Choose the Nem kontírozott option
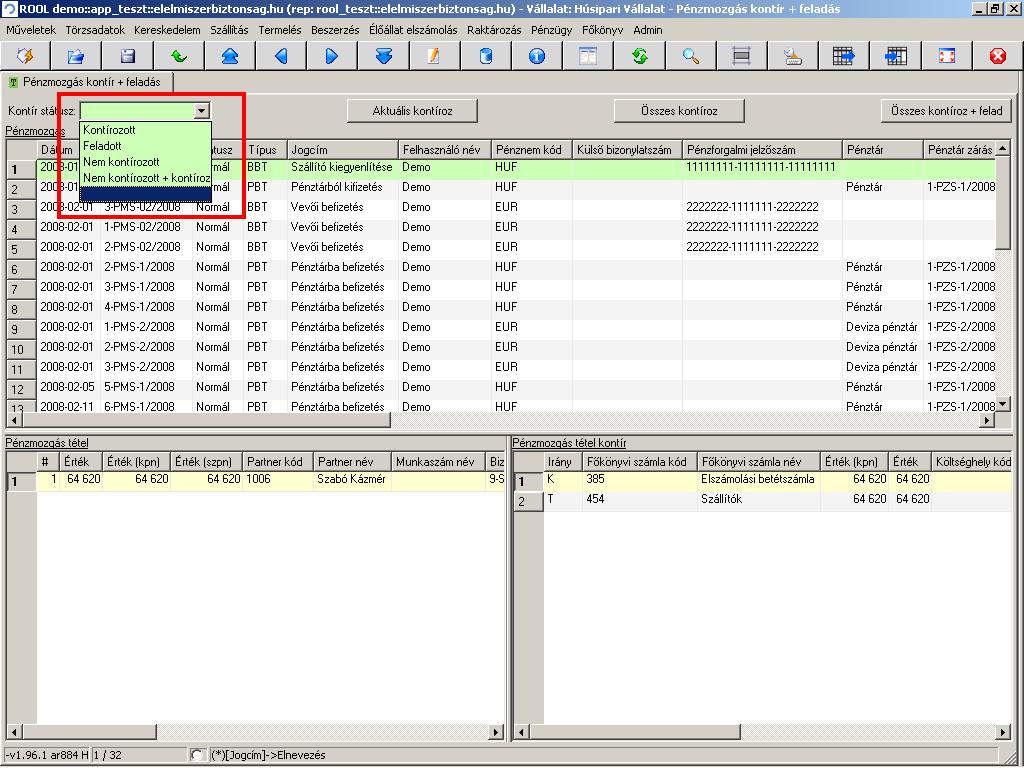 tap(145, 161)
